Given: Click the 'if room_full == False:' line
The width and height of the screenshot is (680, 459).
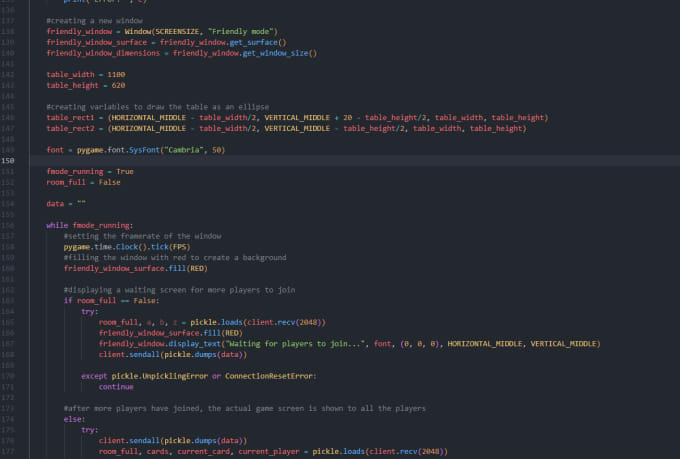Looking at the screenshot, I should coord(111,301).
